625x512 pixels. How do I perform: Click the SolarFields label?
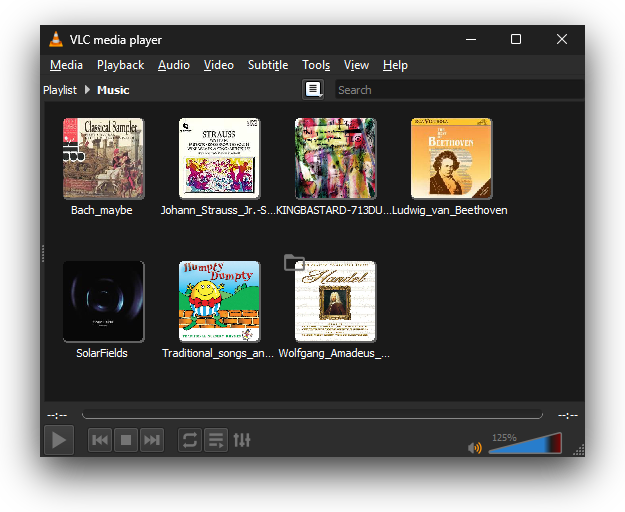pyautogui.click(x=102, y=353)
